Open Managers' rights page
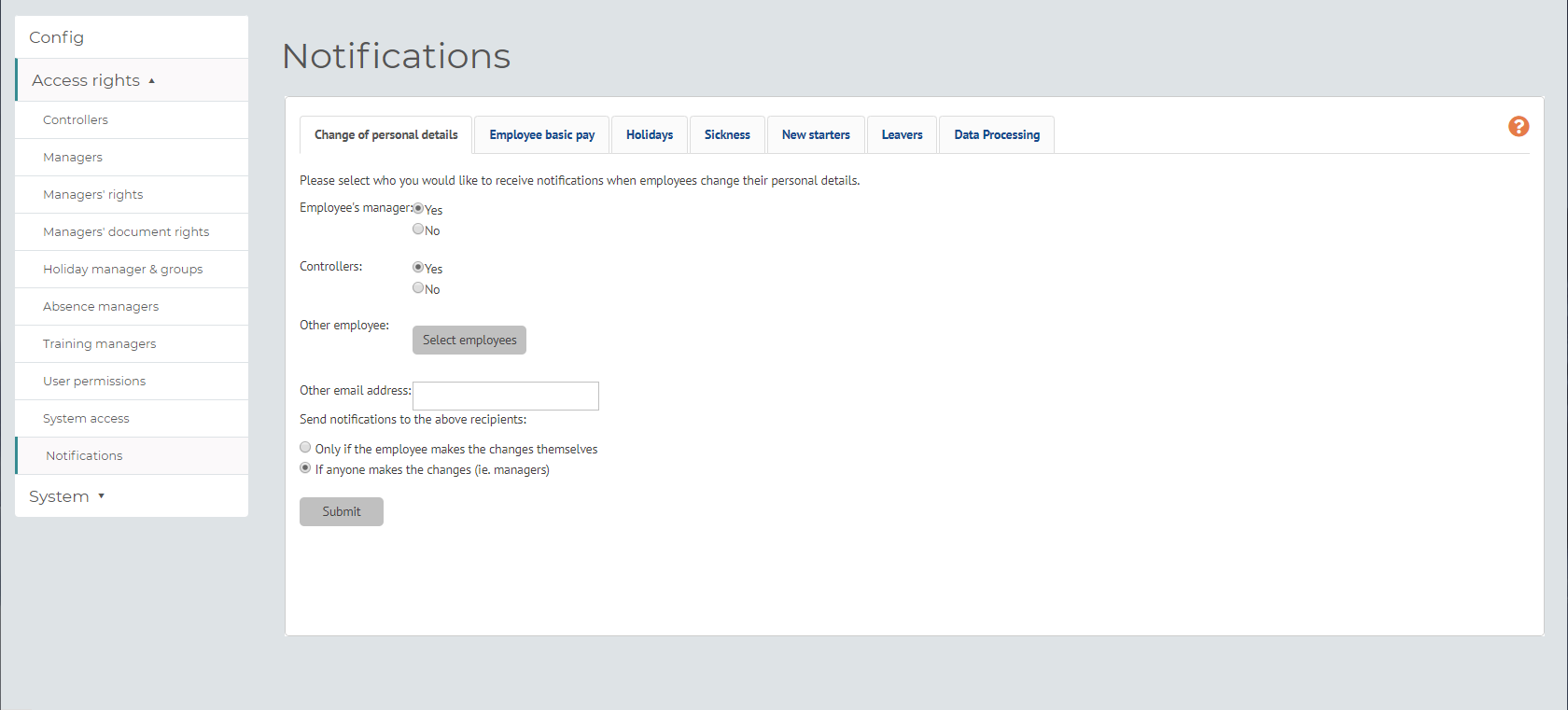The height and width of the screenshot is (710, 1568). [132, 194]
